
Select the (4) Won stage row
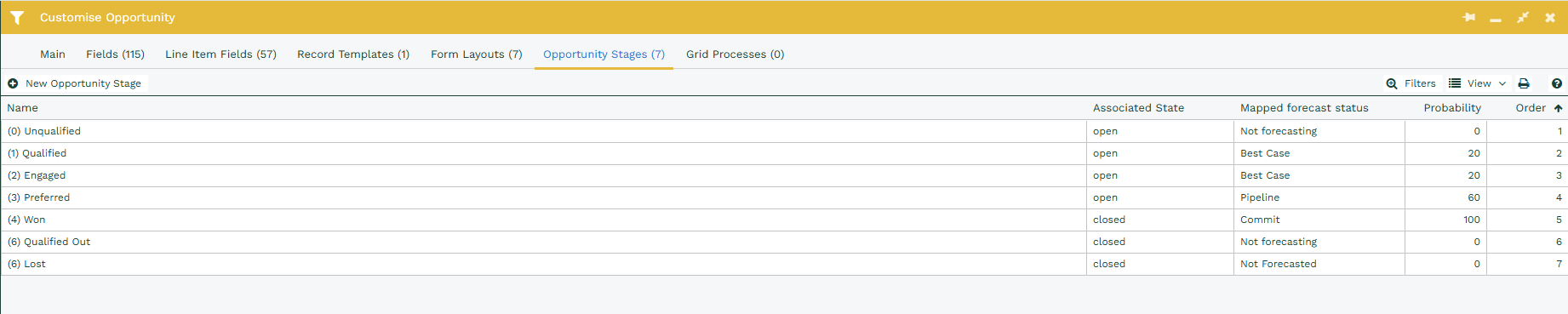tap(783, 220)
